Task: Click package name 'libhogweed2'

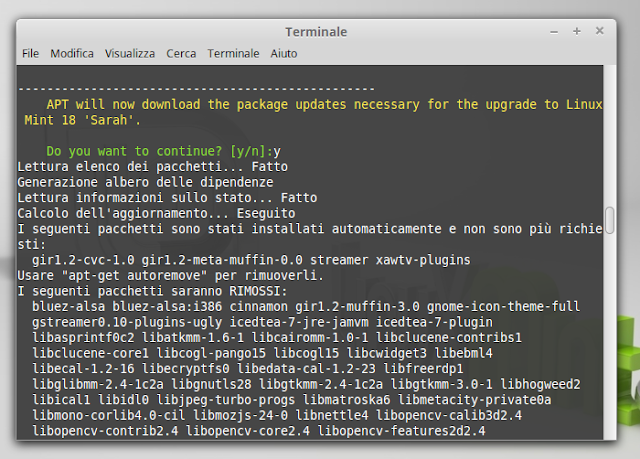Action: [540, 384]
